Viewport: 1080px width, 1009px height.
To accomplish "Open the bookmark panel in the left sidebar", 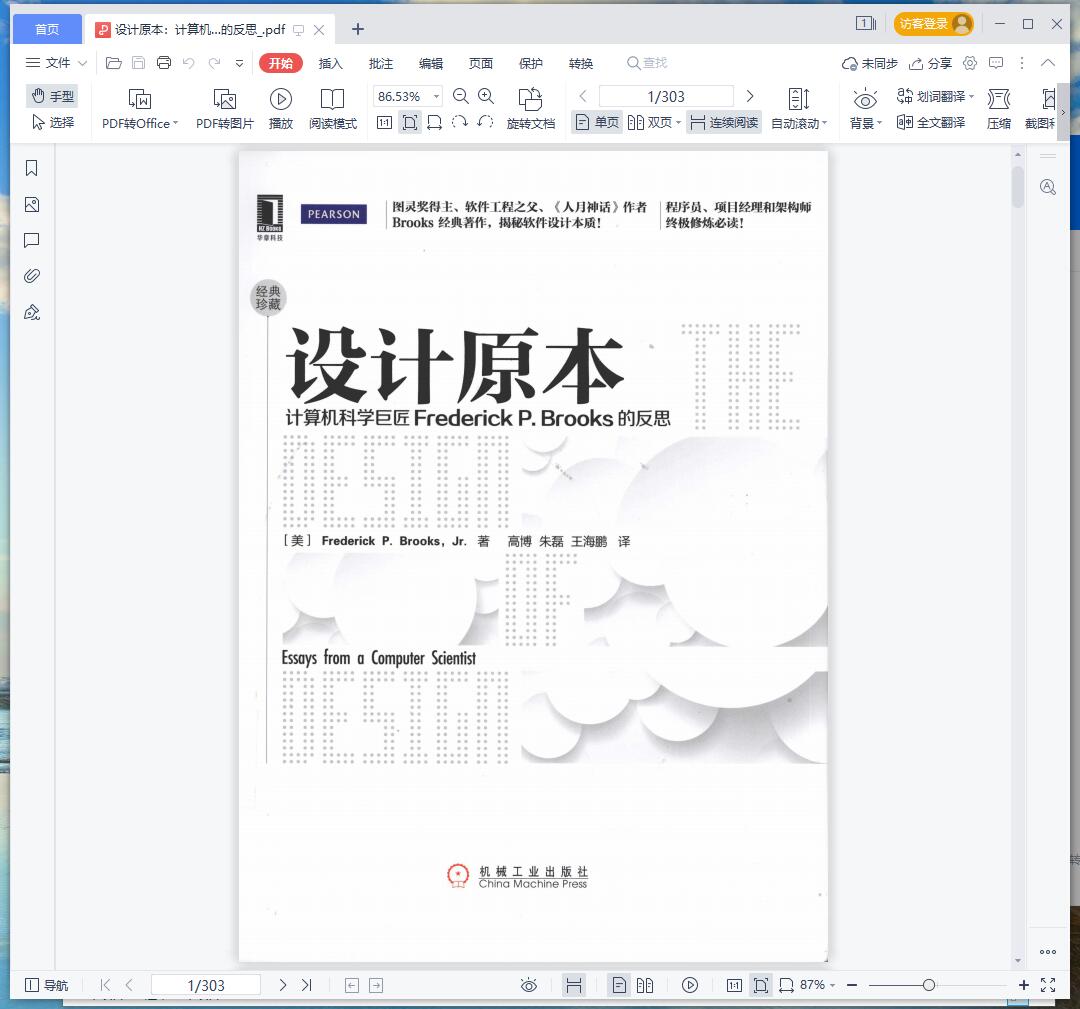I will (32, 168).
